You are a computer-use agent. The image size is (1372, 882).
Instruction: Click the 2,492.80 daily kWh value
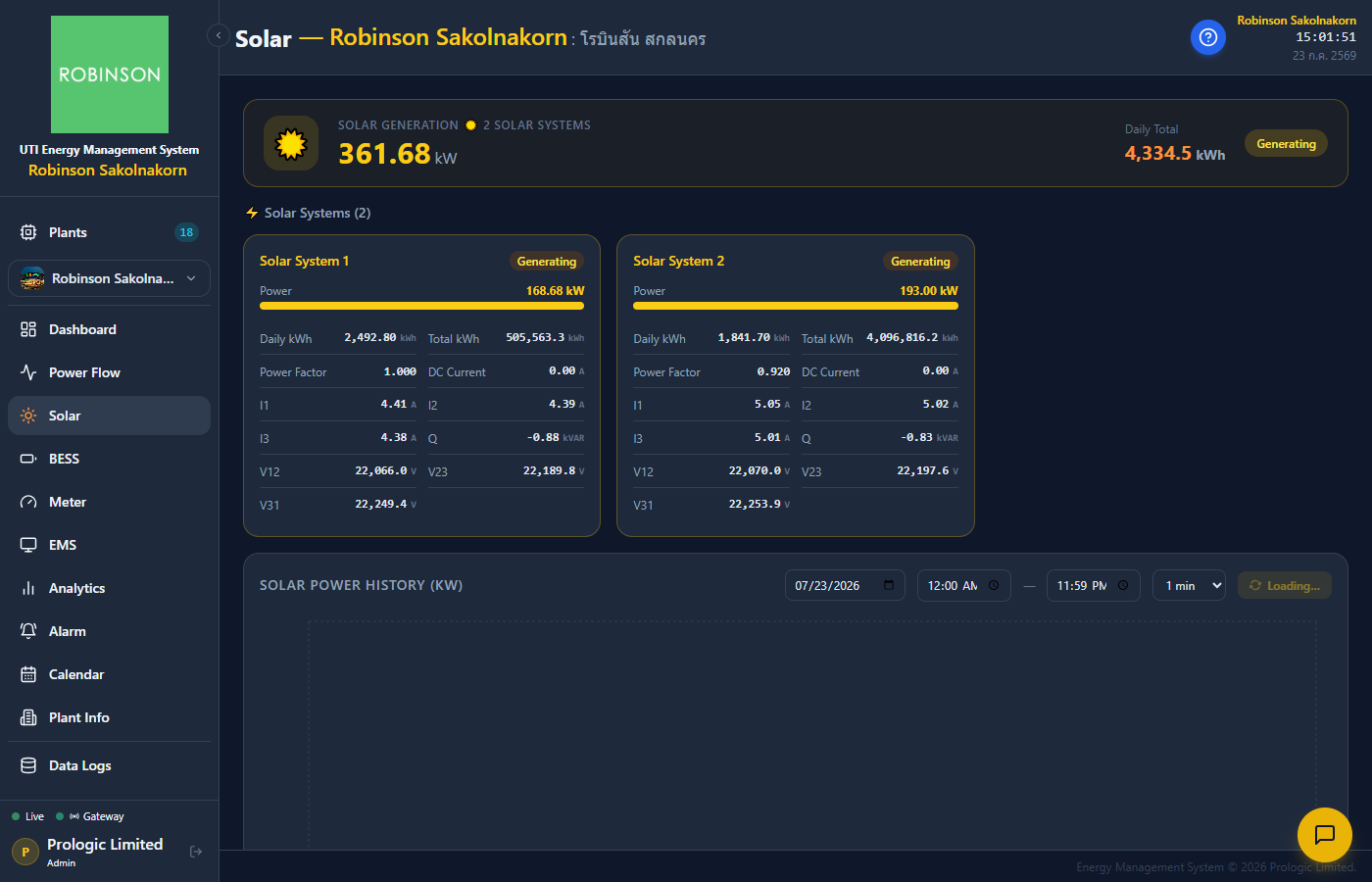point(379,337)
